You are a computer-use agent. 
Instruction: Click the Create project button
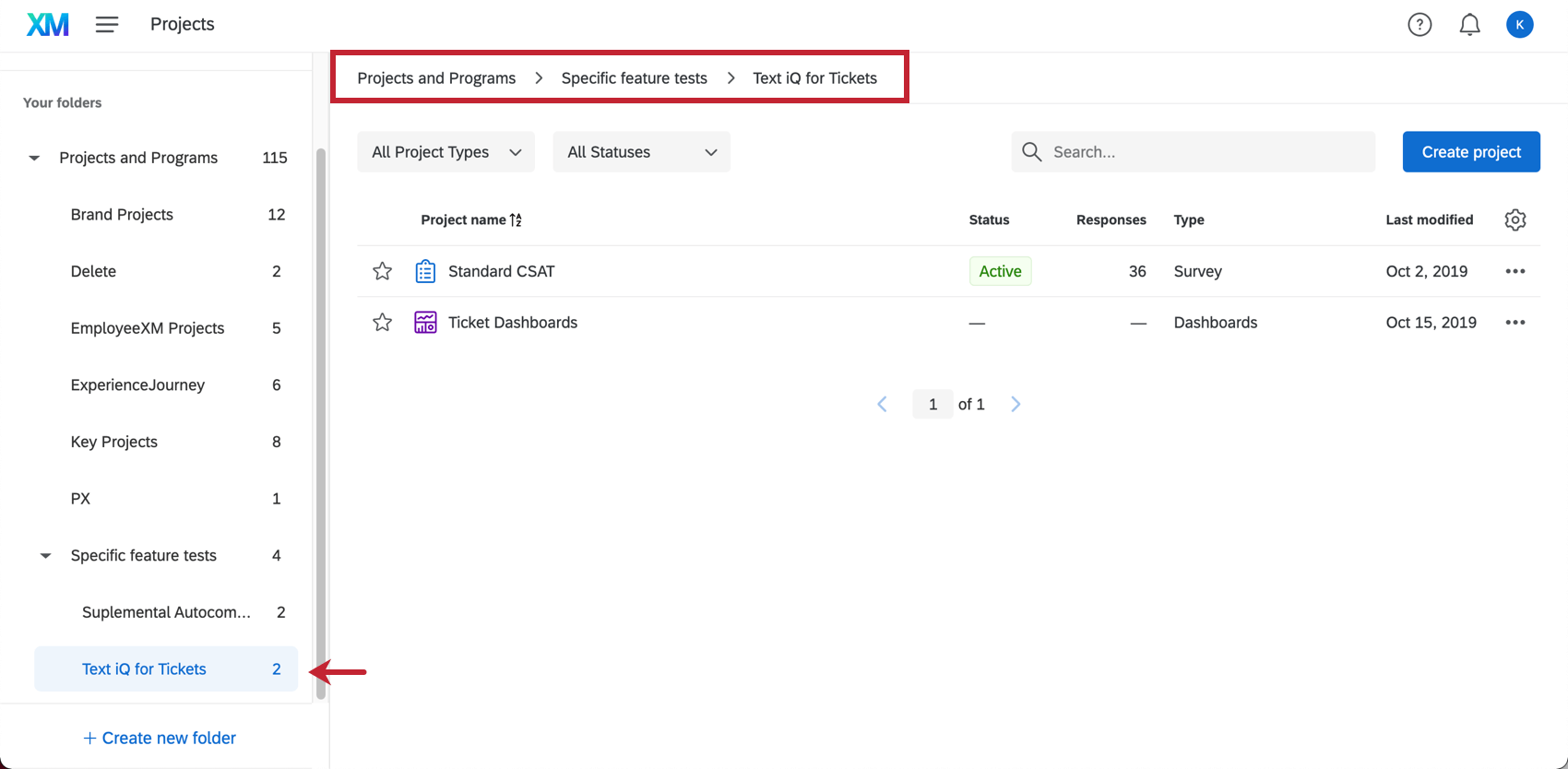pyautogui.click(x=1471, y=152)
